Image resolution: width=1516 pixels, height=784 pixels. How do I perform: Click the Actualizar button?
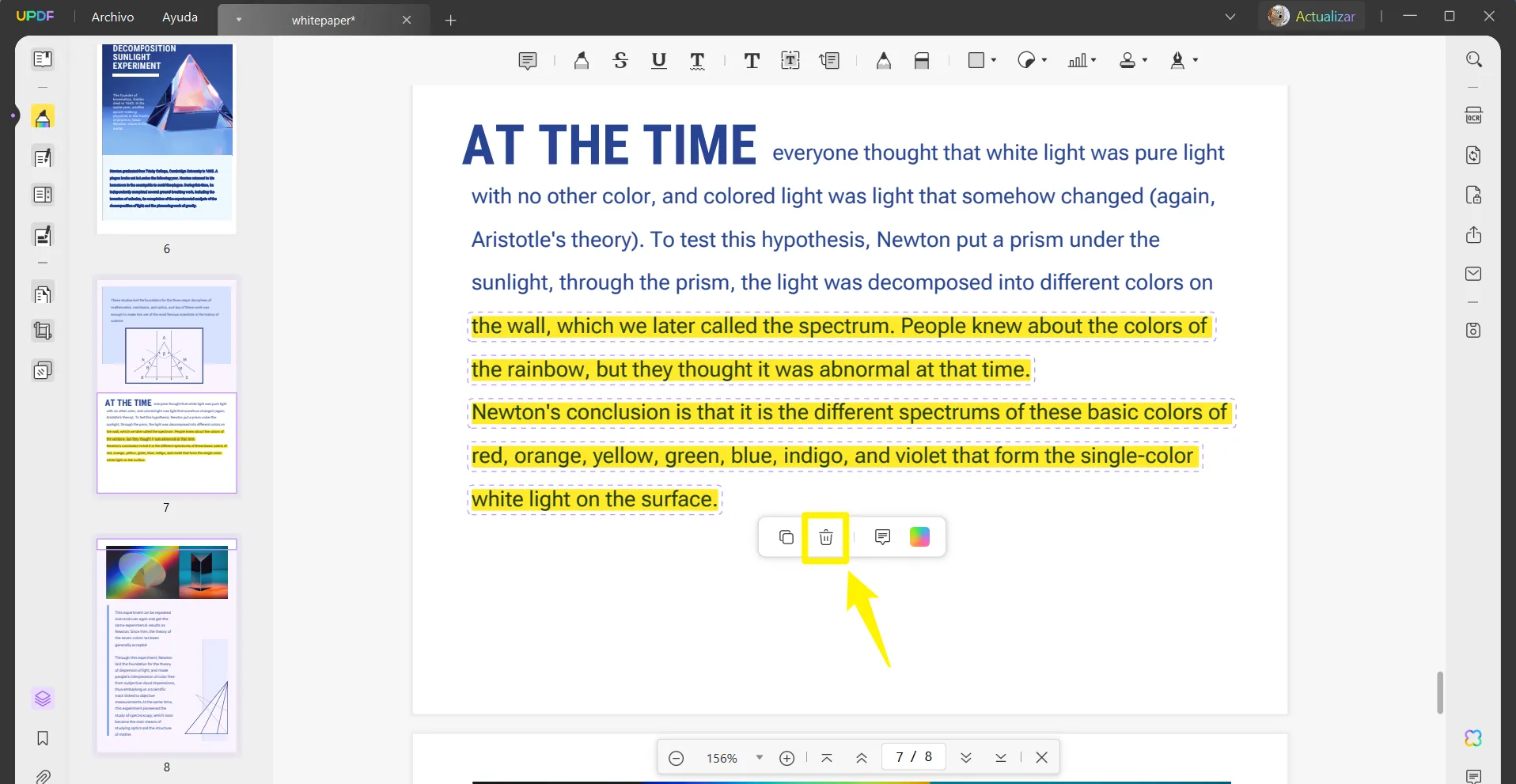1312,17
